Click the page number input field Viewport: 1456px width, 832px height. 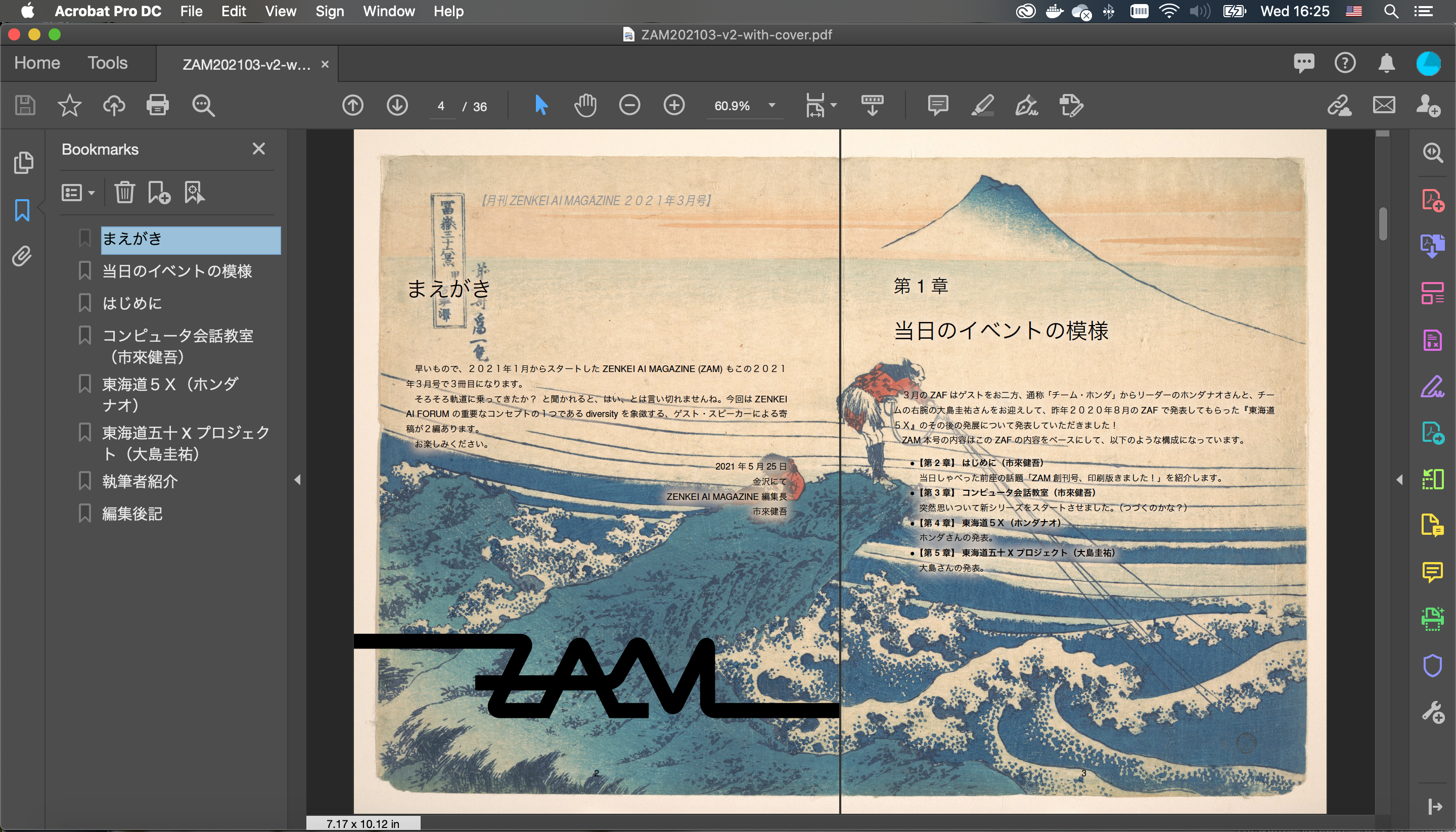coord(441,106)
